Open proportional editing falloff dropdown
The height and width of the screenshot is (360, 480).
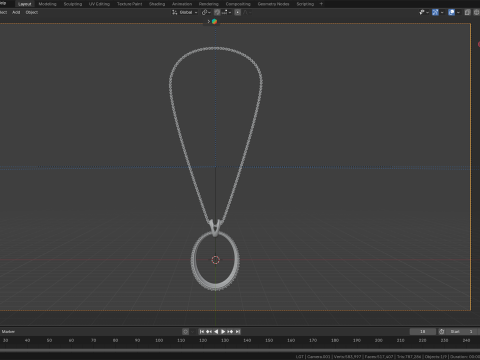tap(247, 12)
